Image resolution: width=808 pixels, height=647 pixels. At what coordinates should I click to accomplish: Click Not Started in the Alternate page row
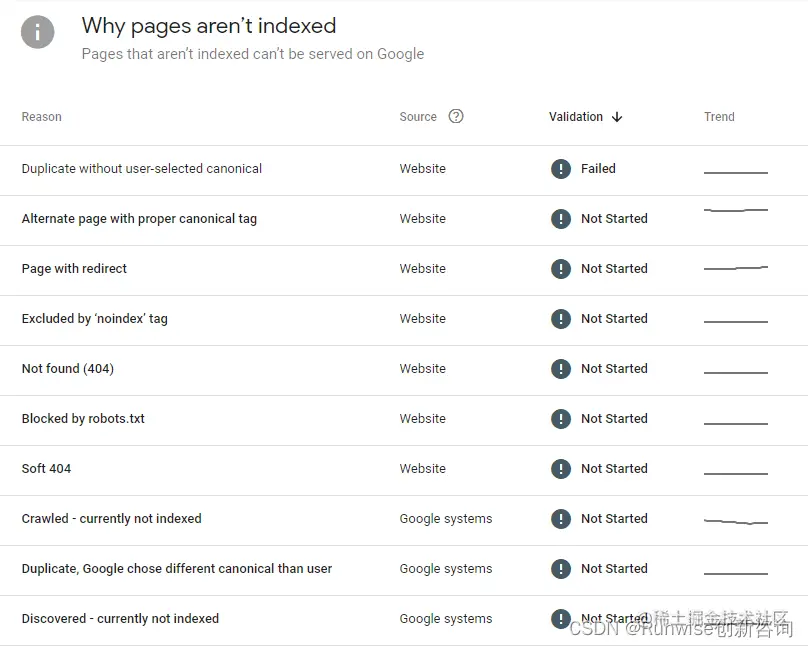(614, 218)
